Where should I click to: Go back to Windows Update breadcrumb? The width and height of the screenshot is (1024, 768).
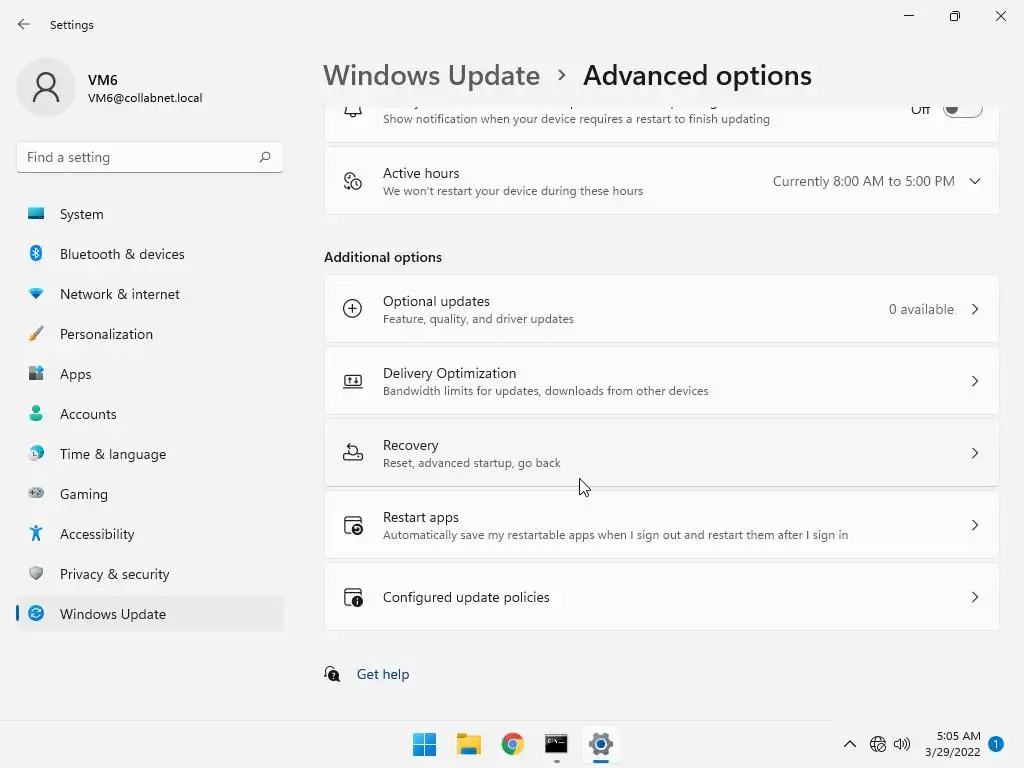click(432, 75)
